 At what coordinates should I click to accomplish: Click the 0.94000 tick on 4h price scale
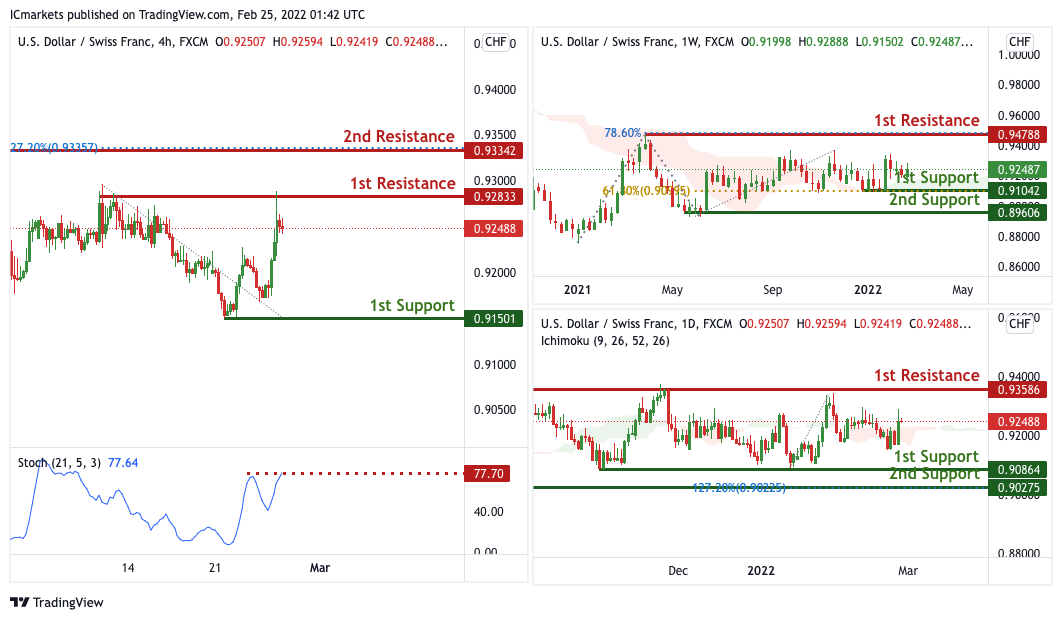(495, 89)
